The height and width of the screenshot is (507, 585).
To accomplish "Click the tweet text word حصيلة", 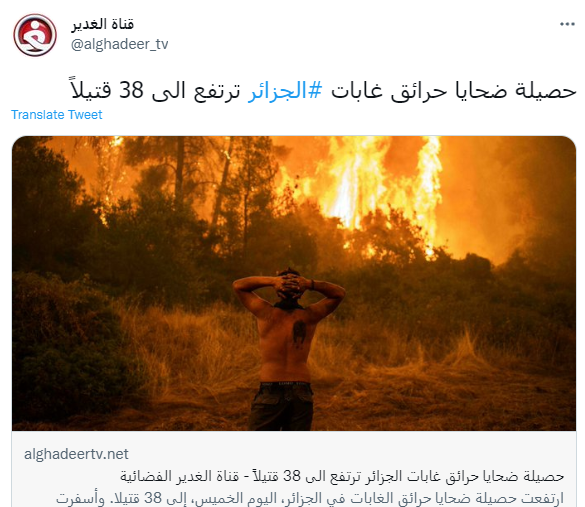I will pyautogui.click(x=545, y=91).
